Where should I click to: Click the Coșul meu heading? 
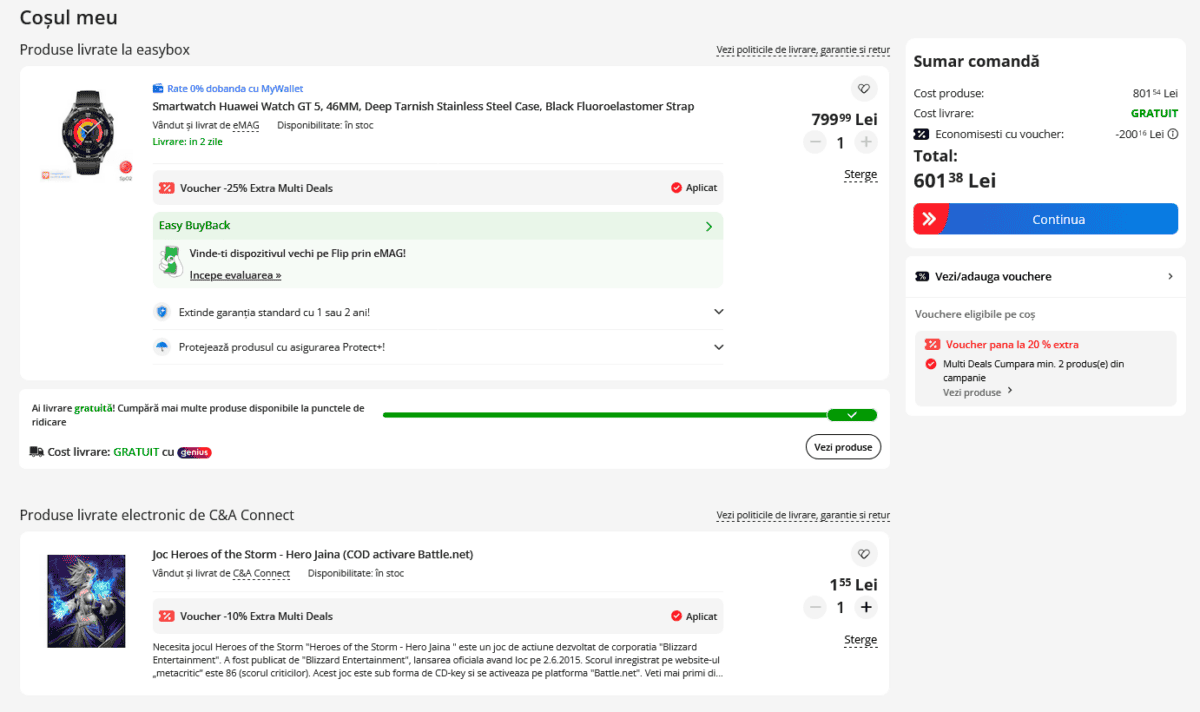tap(68, 17)
